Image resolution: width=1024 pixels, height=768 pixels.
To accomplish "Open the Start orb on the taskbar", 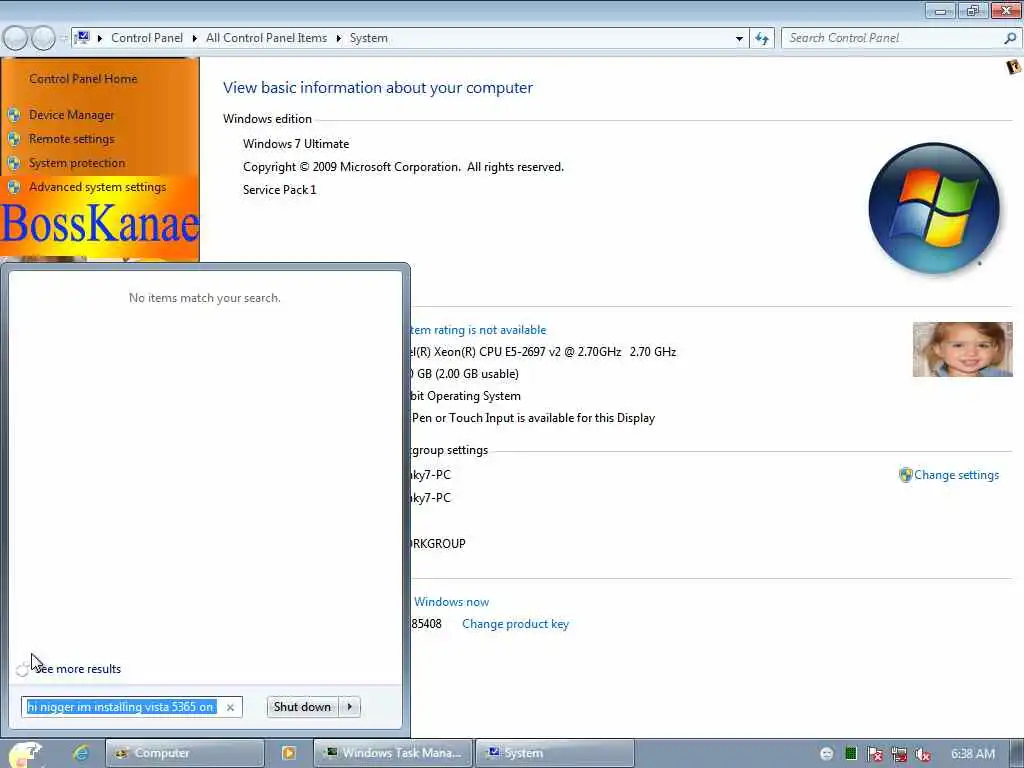I will 25,753.
